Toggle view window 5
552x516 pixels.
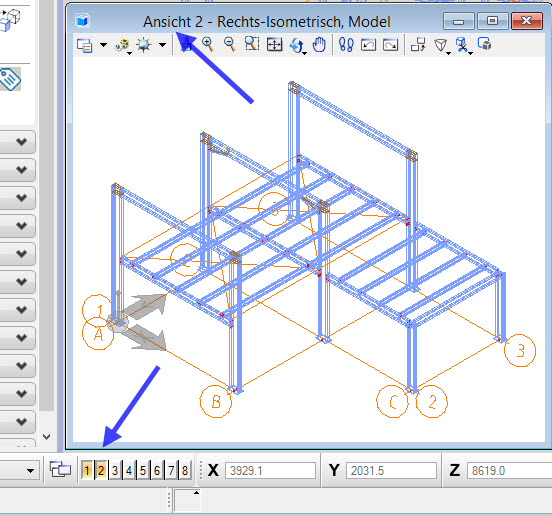143,470
